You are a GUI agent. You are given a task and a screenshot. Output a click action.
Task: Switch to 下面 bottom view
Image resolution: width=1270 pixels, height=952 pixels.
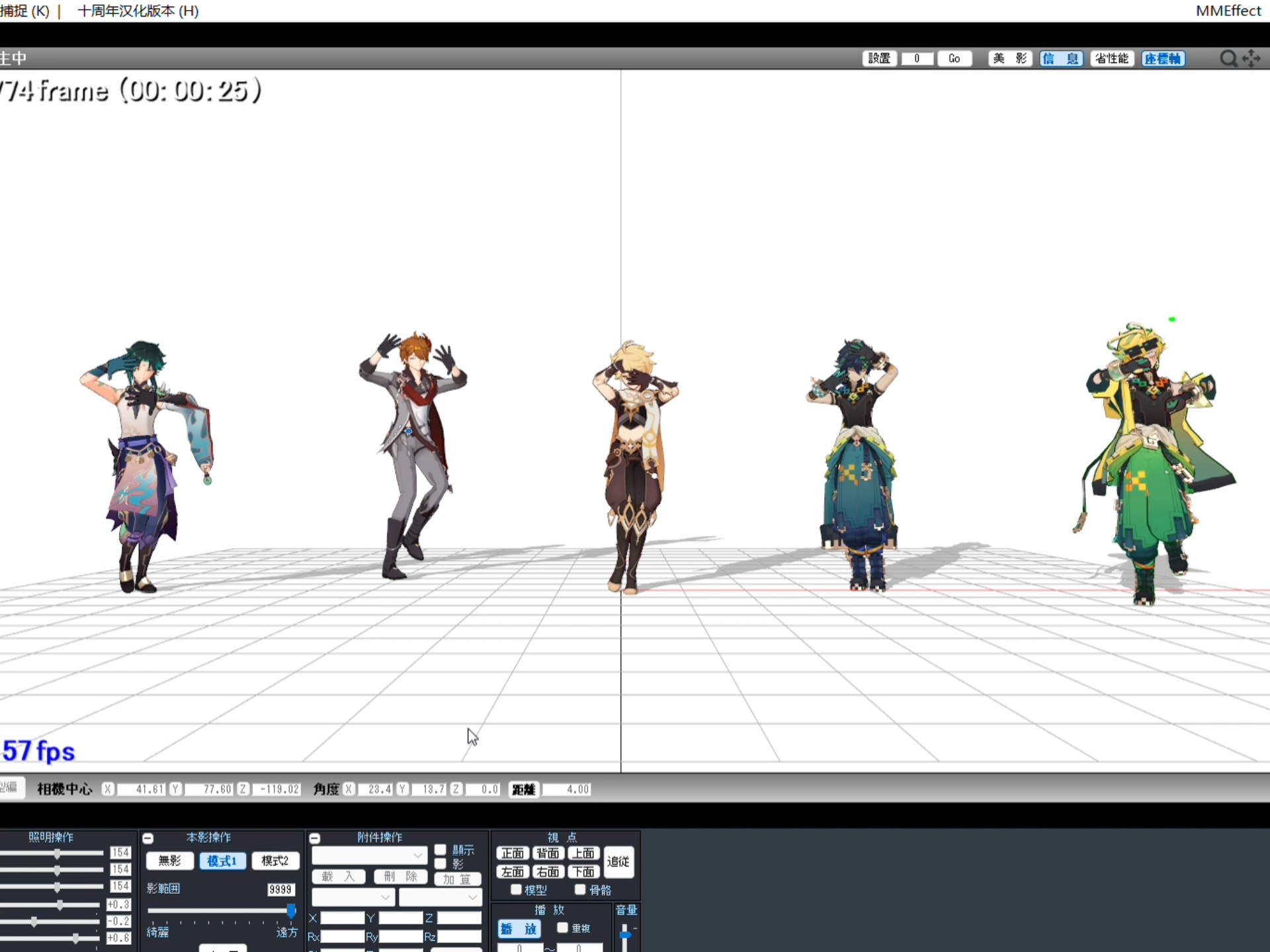pyautogui.click(x=583, y=872)
